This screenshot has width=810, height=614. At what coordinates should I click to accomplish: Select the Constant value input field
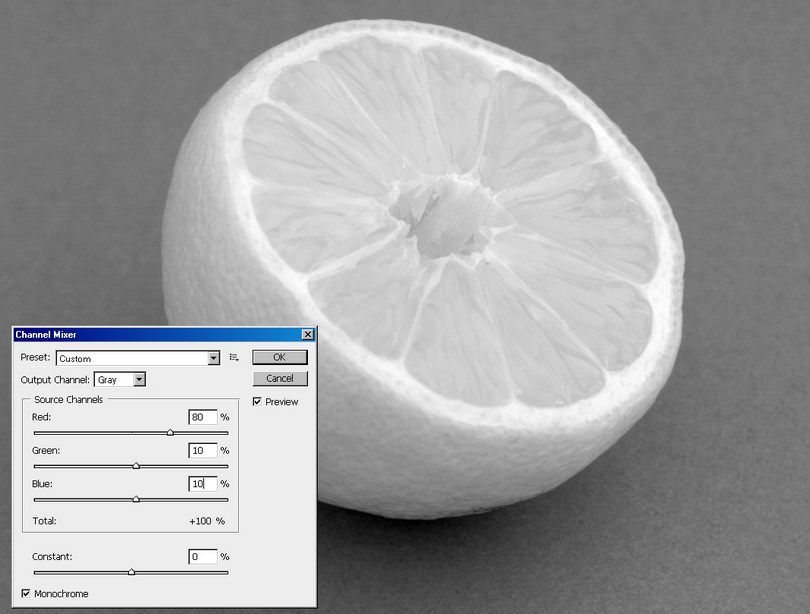(202, 556)
